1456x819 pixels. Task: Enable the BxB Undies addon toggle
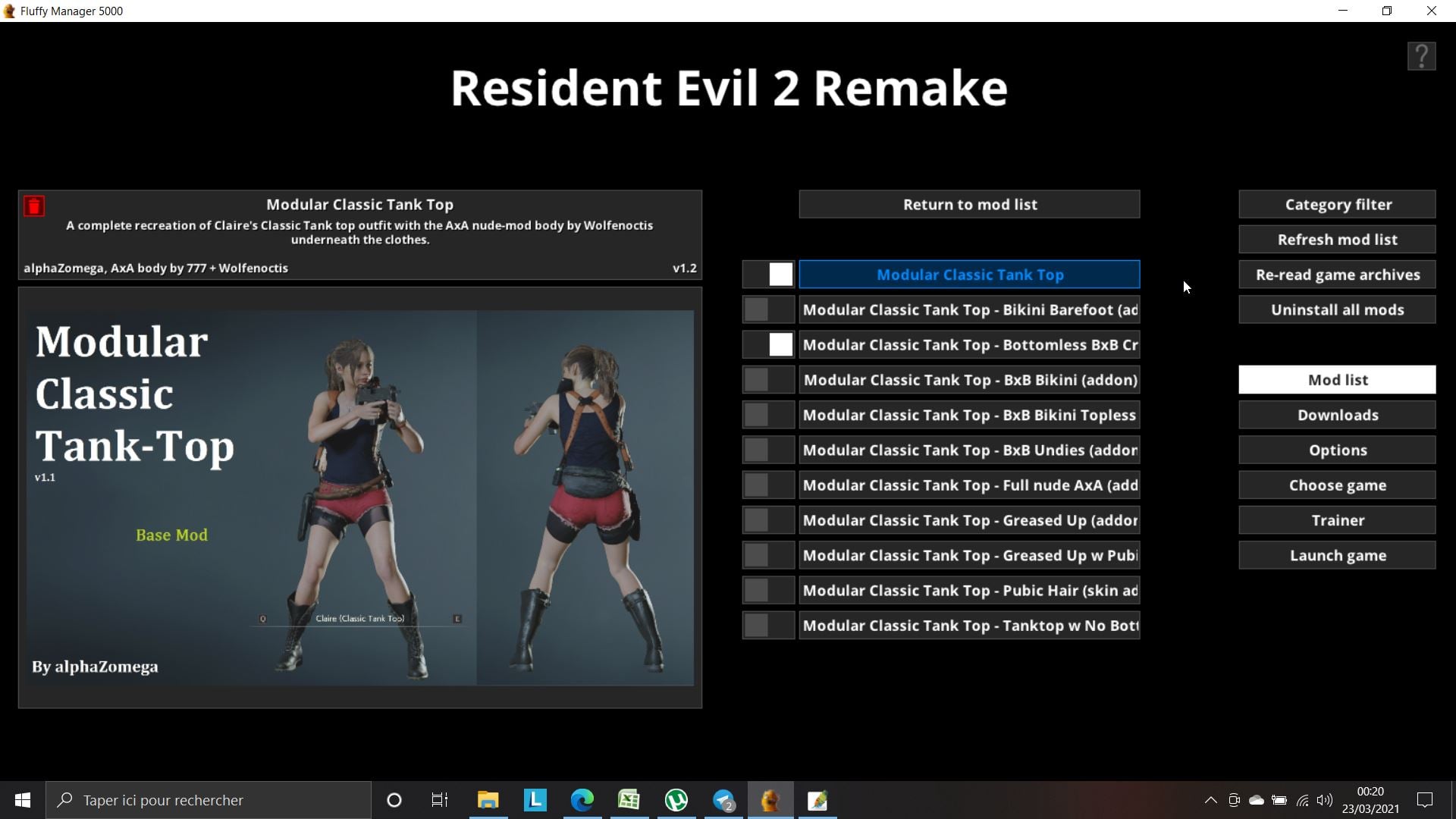[x=768, y=450]
